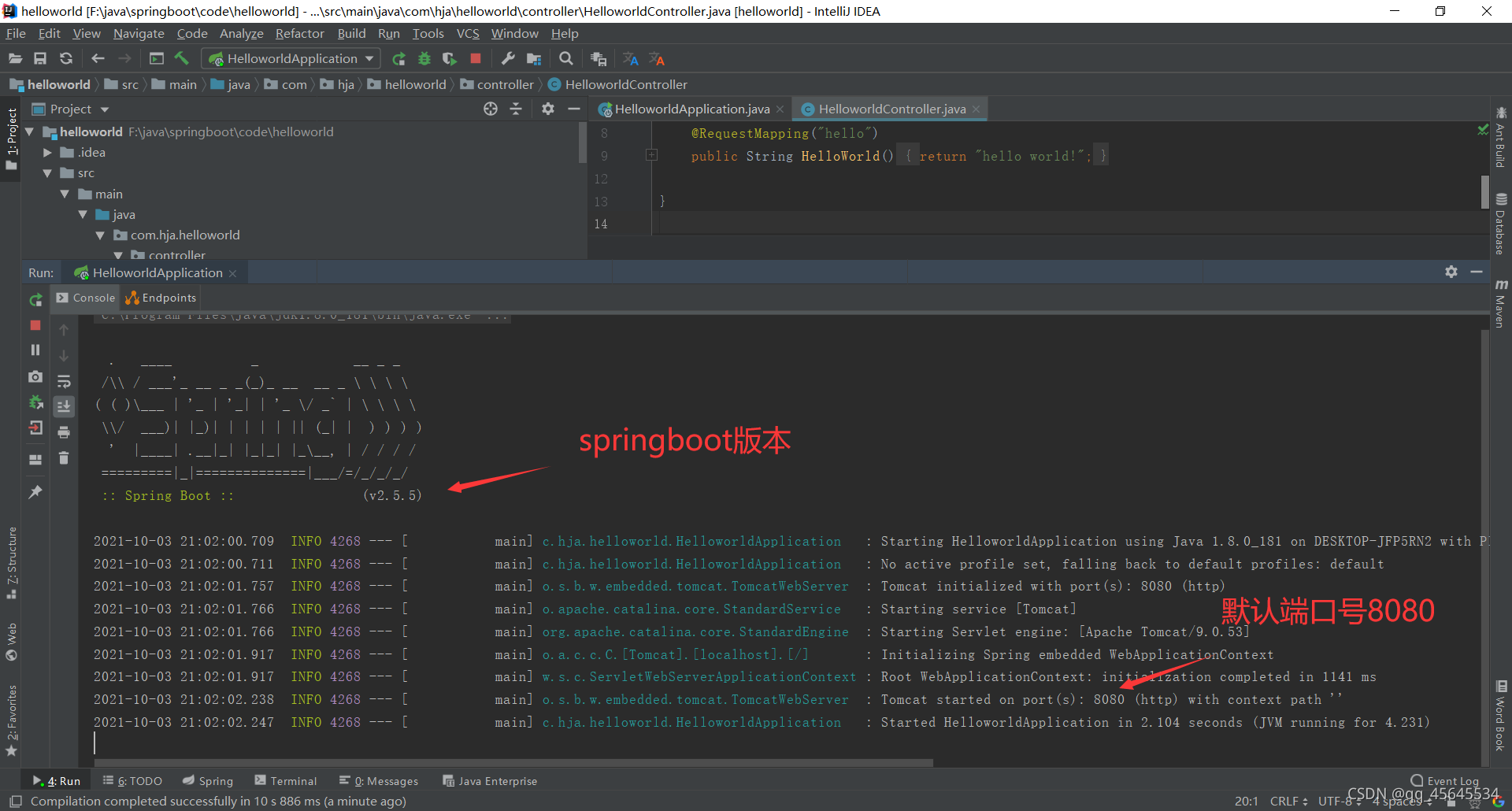This screenshot has height=811, width=1512.
Task: Hide the Project tool window
Action: [574, 109]
